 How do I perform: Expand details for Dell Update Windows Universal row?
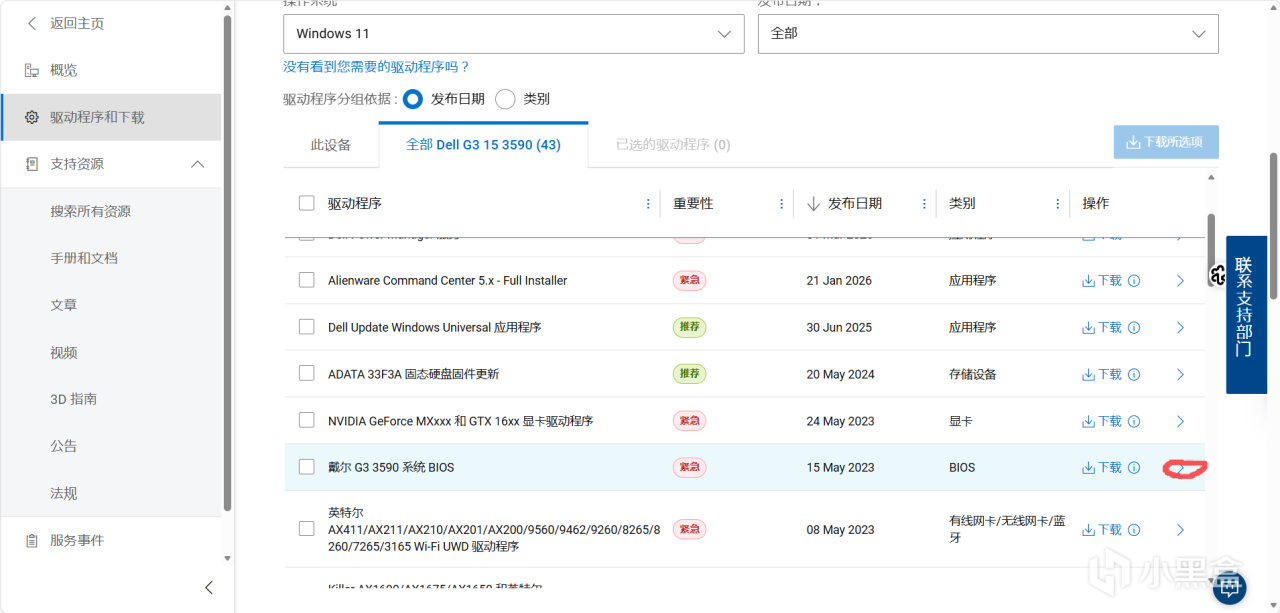tap(1180, 328)
